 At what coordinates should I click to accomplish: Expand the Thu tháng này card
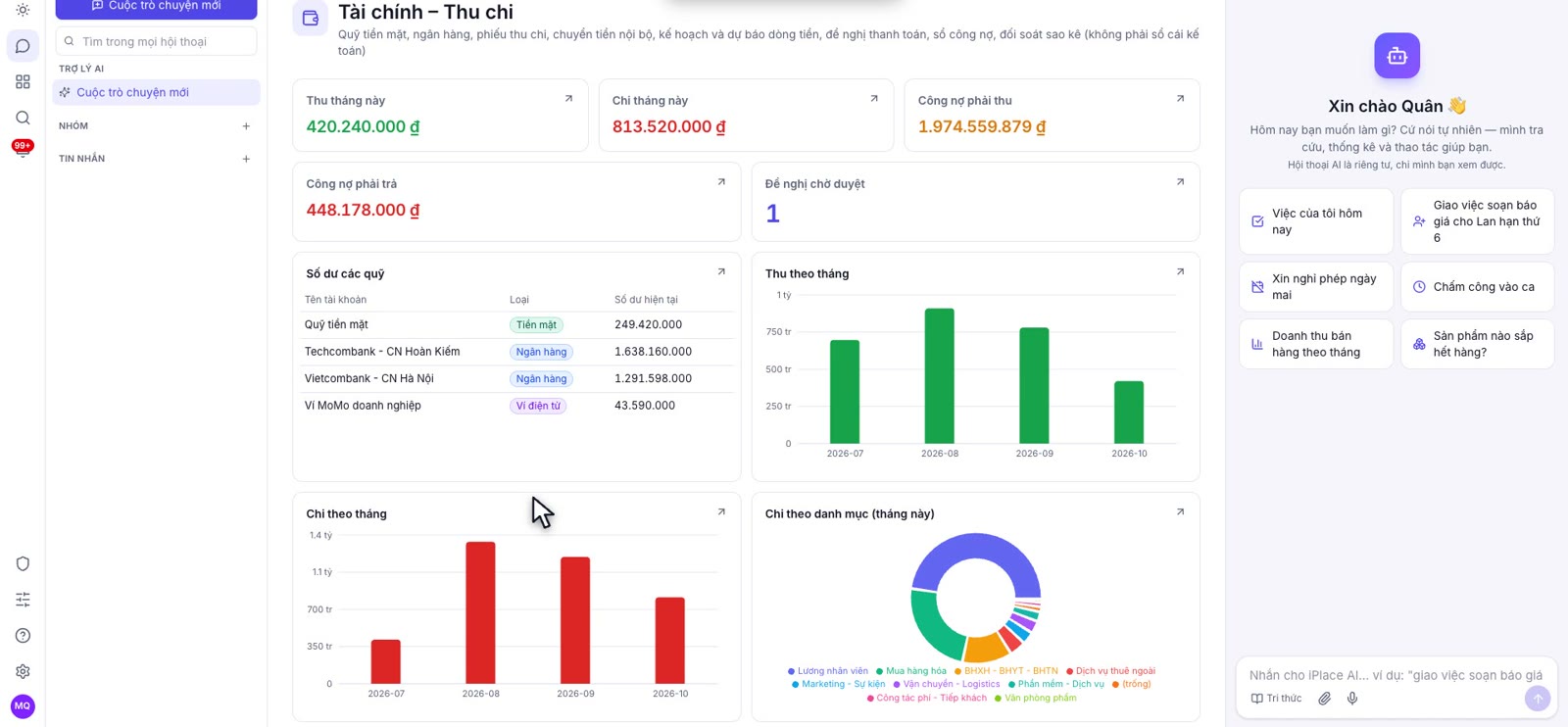click(x=568, y=99)
